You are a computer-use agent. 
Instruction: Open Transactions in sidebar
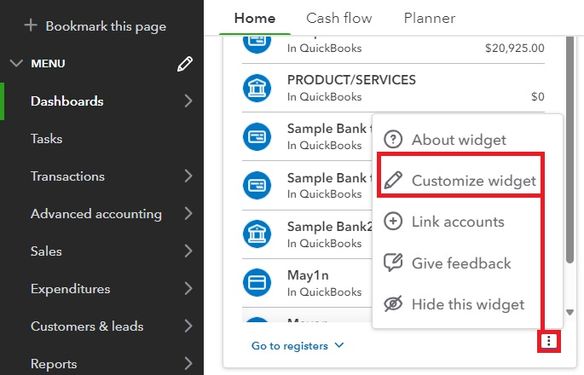67,177
